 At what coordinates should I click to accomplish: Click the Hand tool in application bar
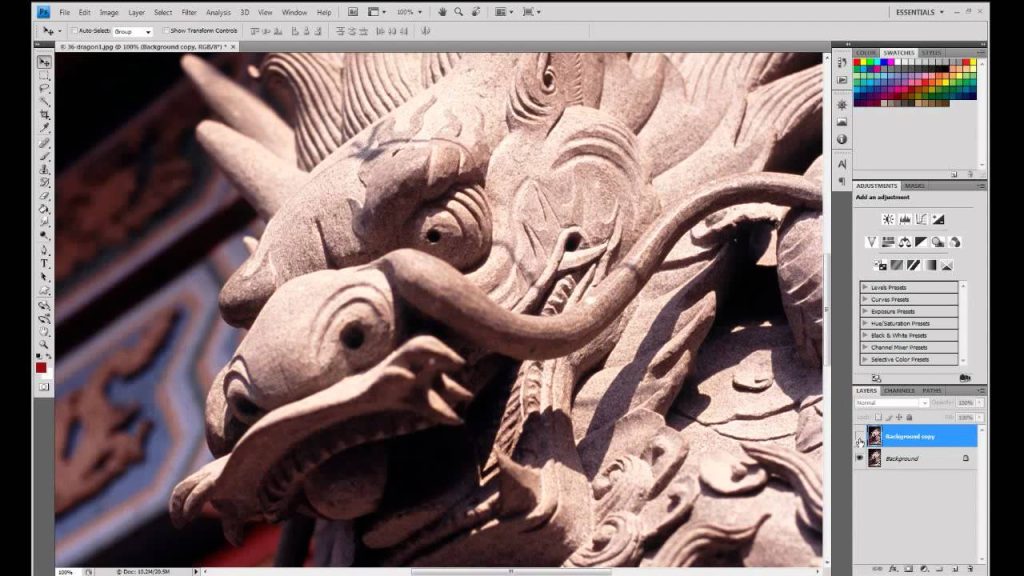(x=442, y=12)
